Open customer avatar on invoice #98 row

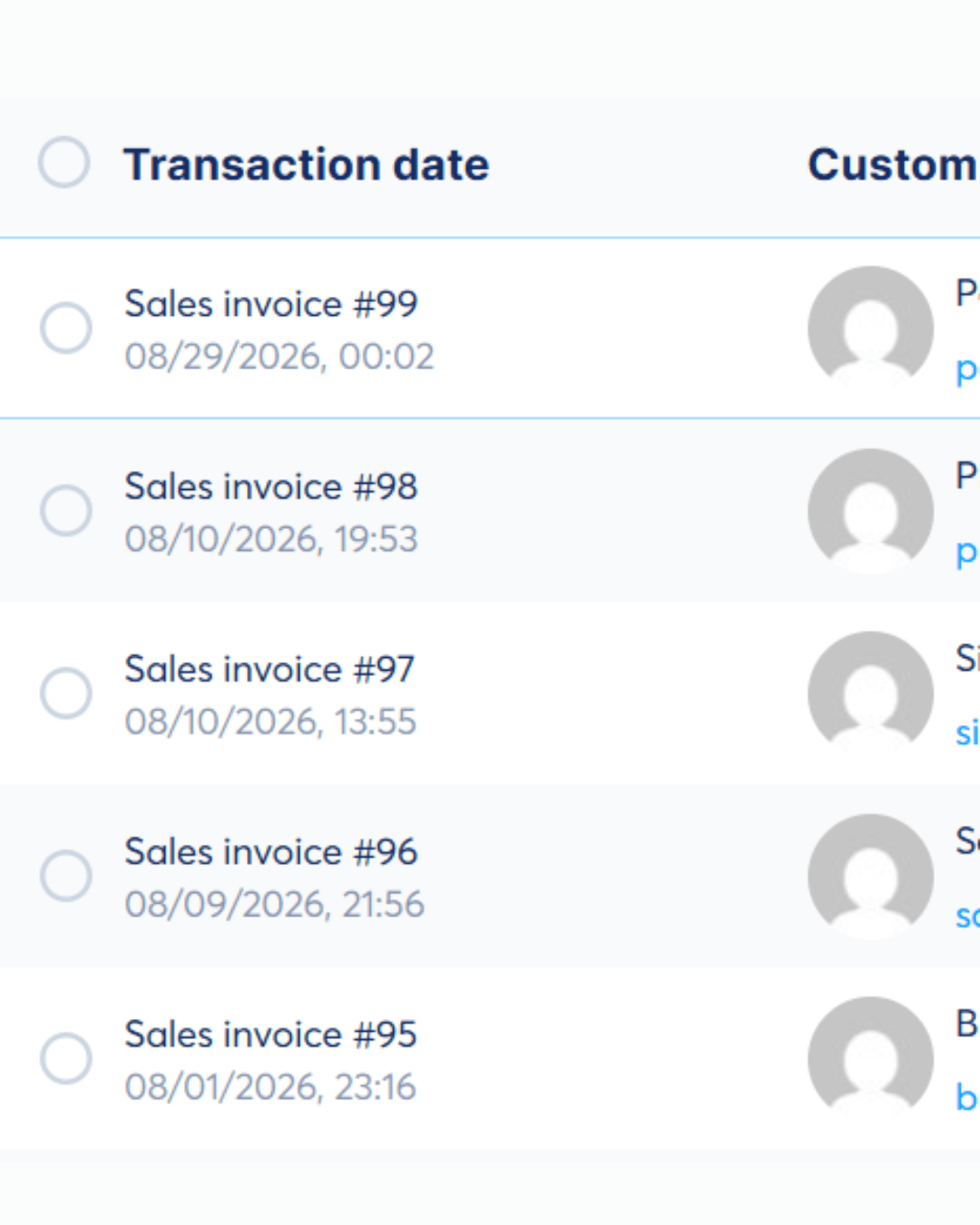pyautogui.click(x=870, y=511)
